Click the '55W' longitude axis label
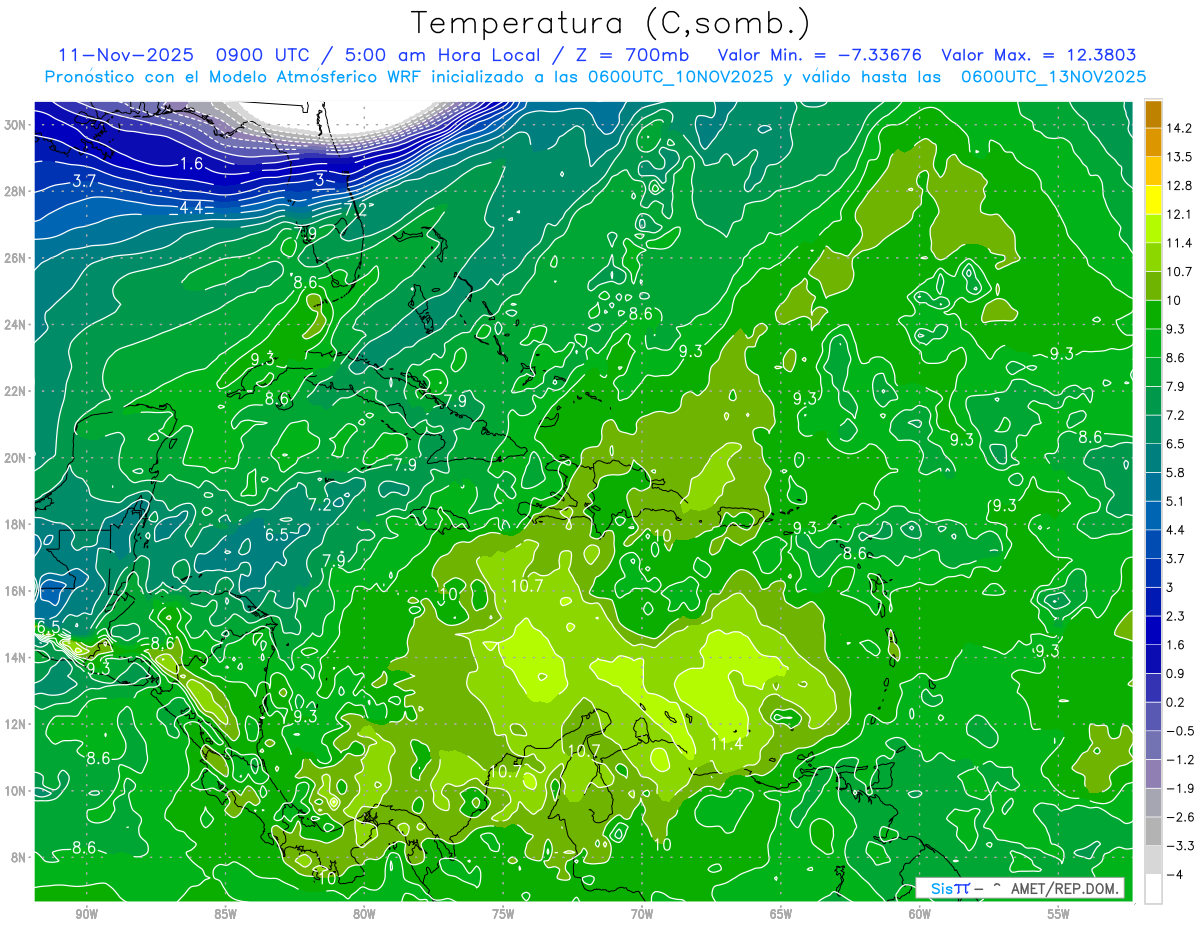Screen dimensions: 1200x927 1059,914
